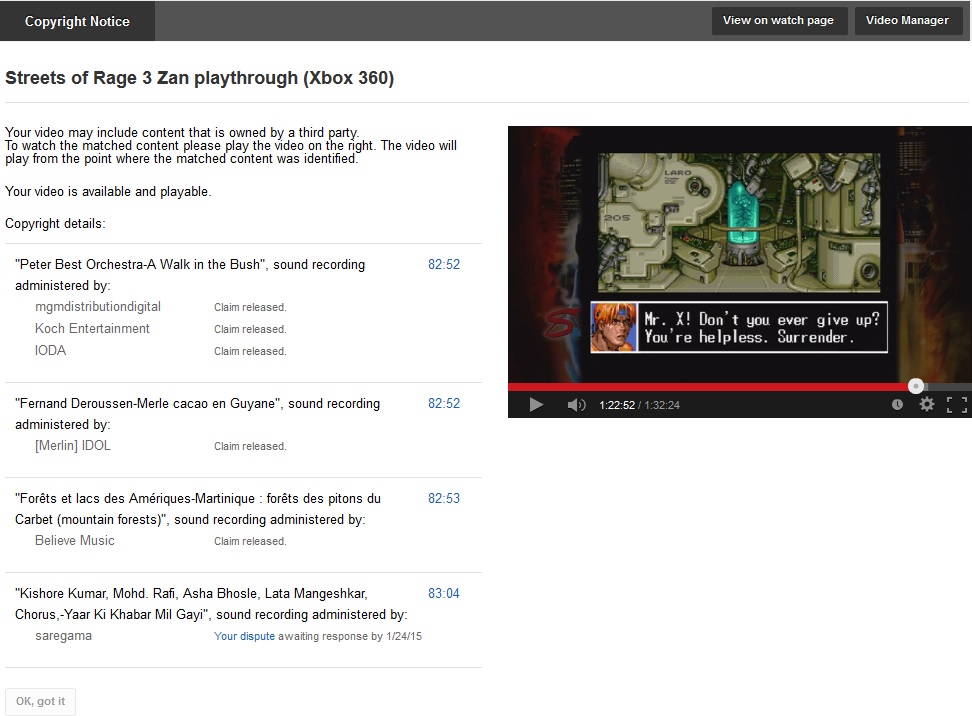The height and width of the screenshot is (716, 972).
Task: Click the video title Streets of Rage 3 Zan playthrough
Action: pos(200,78)
